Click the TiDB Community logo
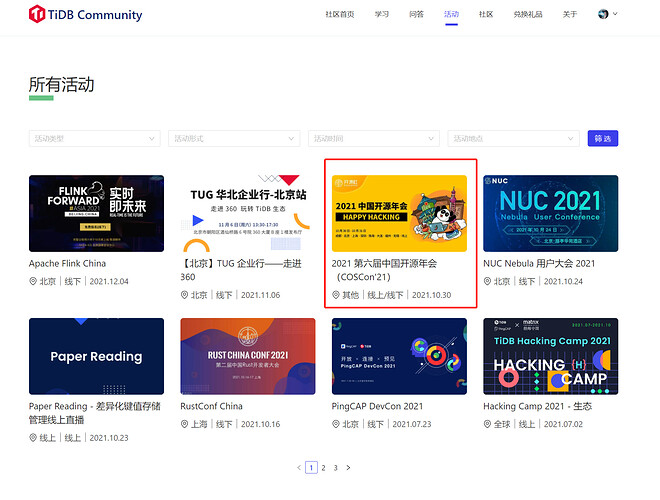 [x=86, y=15]
